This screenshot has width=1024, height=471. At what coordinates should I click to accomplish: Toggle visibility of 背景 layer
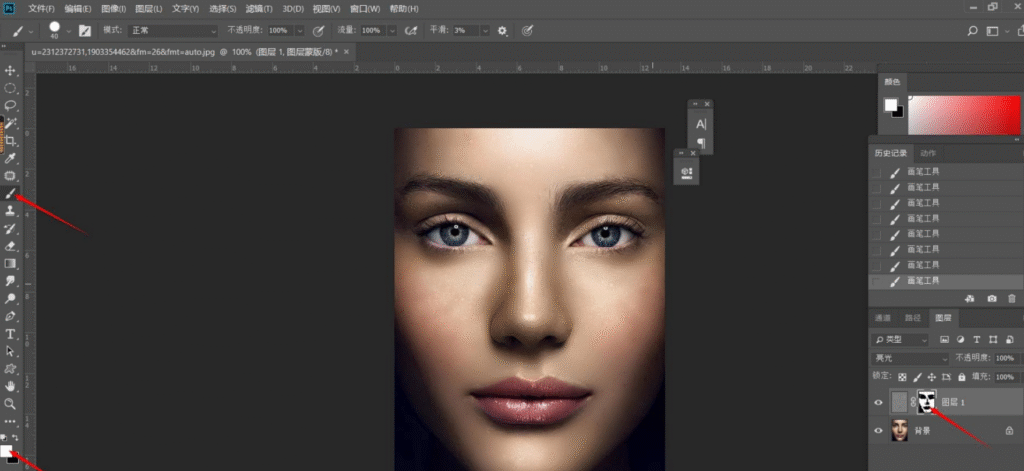point(878,430)
